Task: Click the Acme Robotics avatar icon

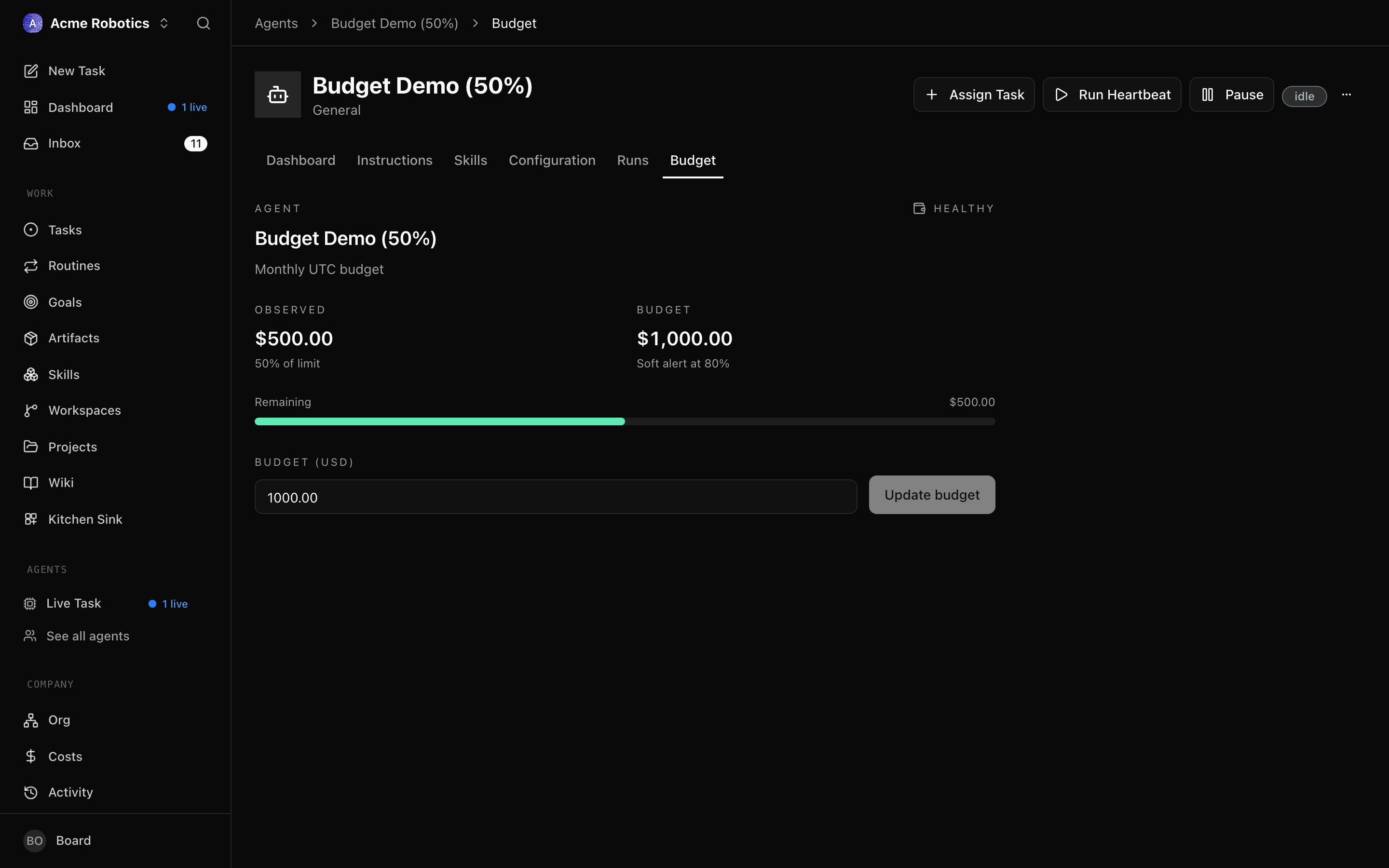Action: 33,23
